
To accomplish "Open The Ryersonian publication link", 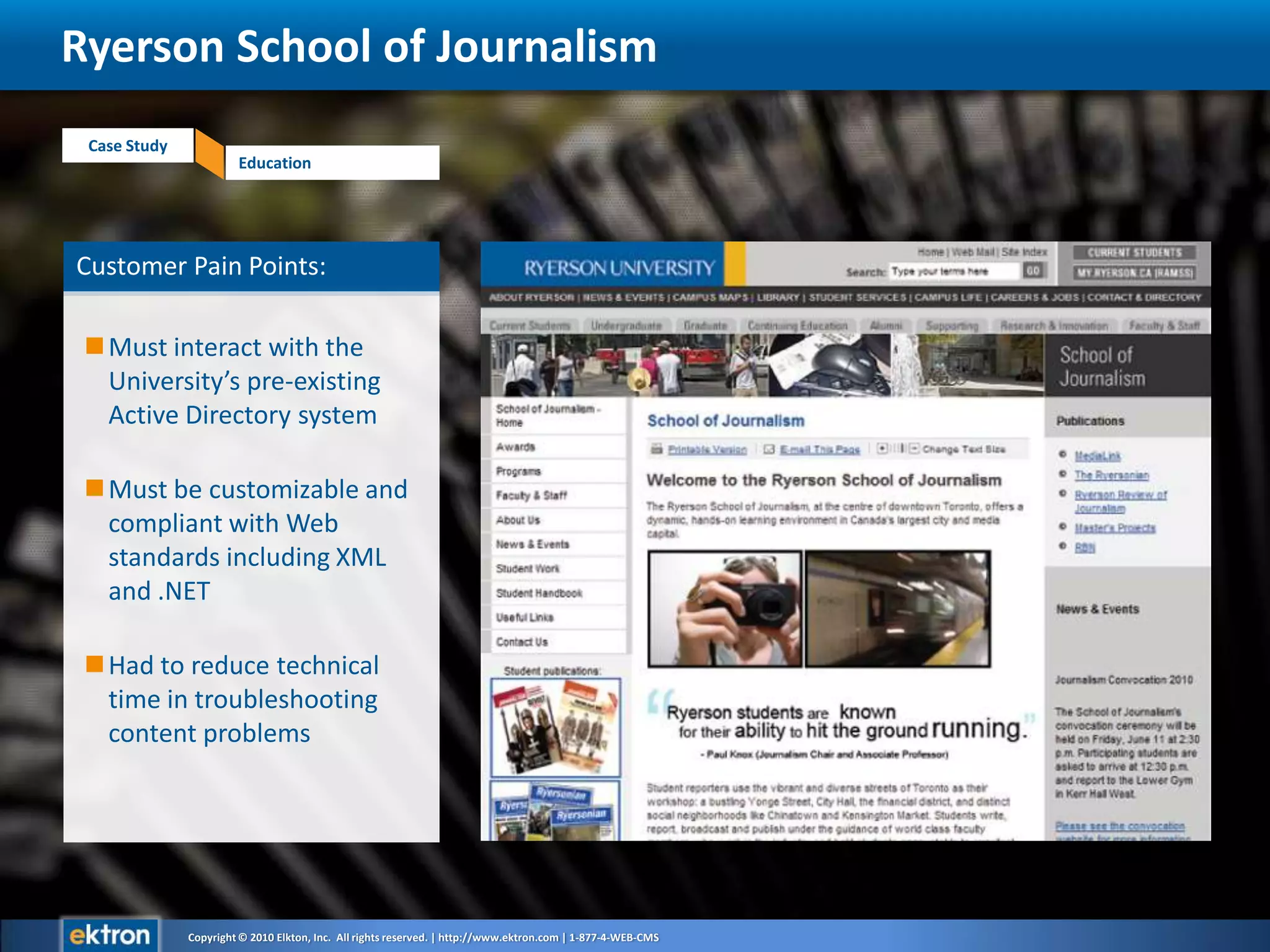I will click(1111, 475).
